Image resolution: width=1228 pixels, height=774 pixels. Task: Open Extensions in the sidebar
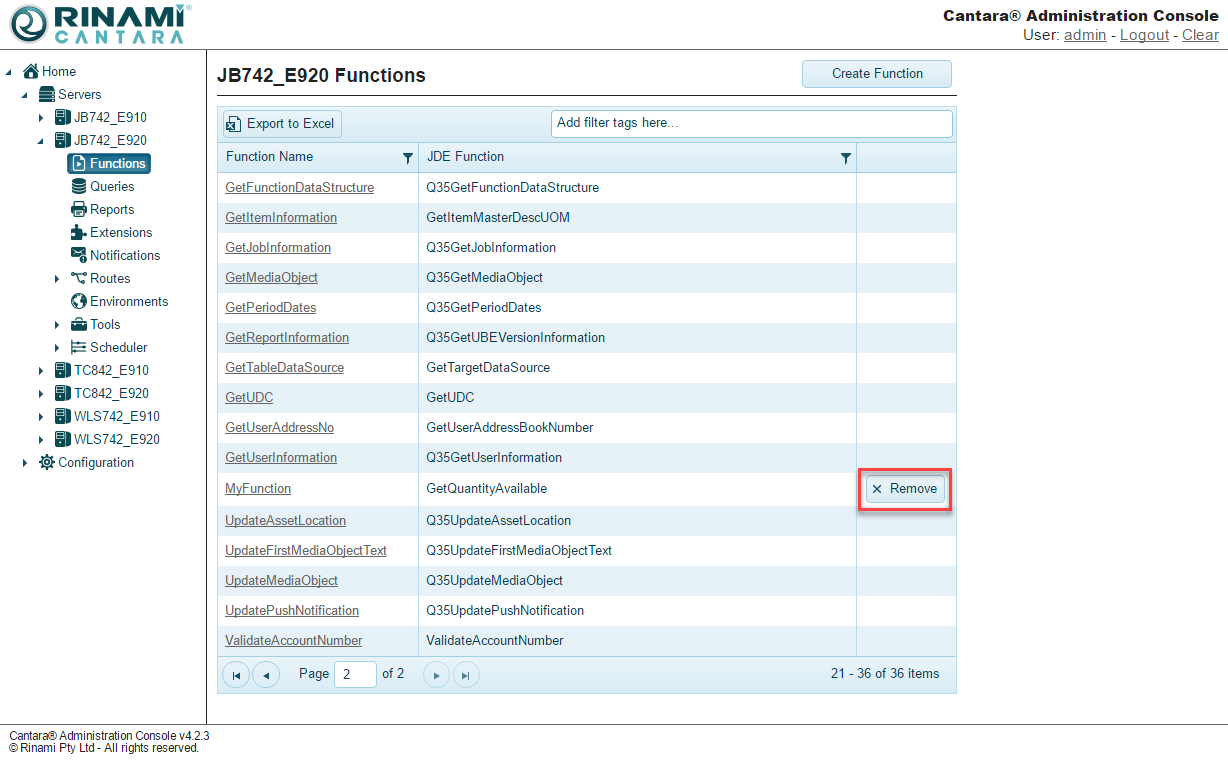[x=120, y=232]
